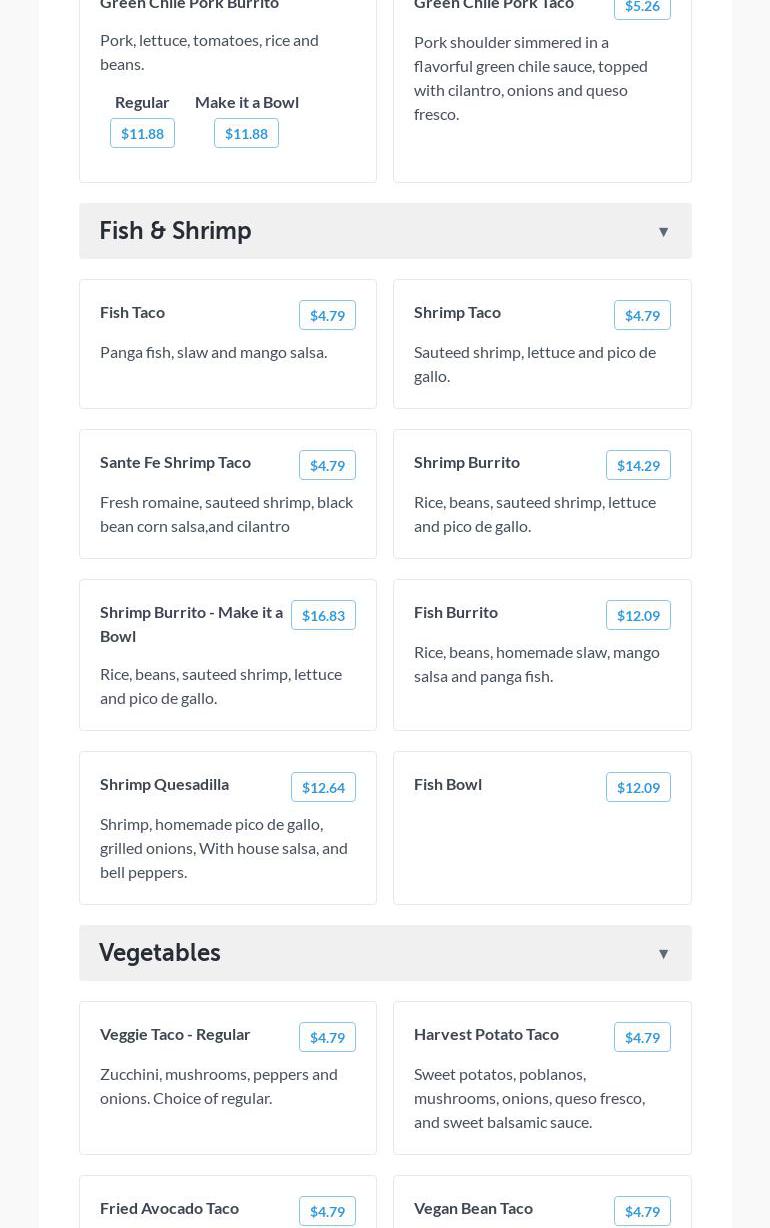Click Vegan Bean Taco price button
Viewport: 770px width, 1228px height.
(x=642, y=1211)
